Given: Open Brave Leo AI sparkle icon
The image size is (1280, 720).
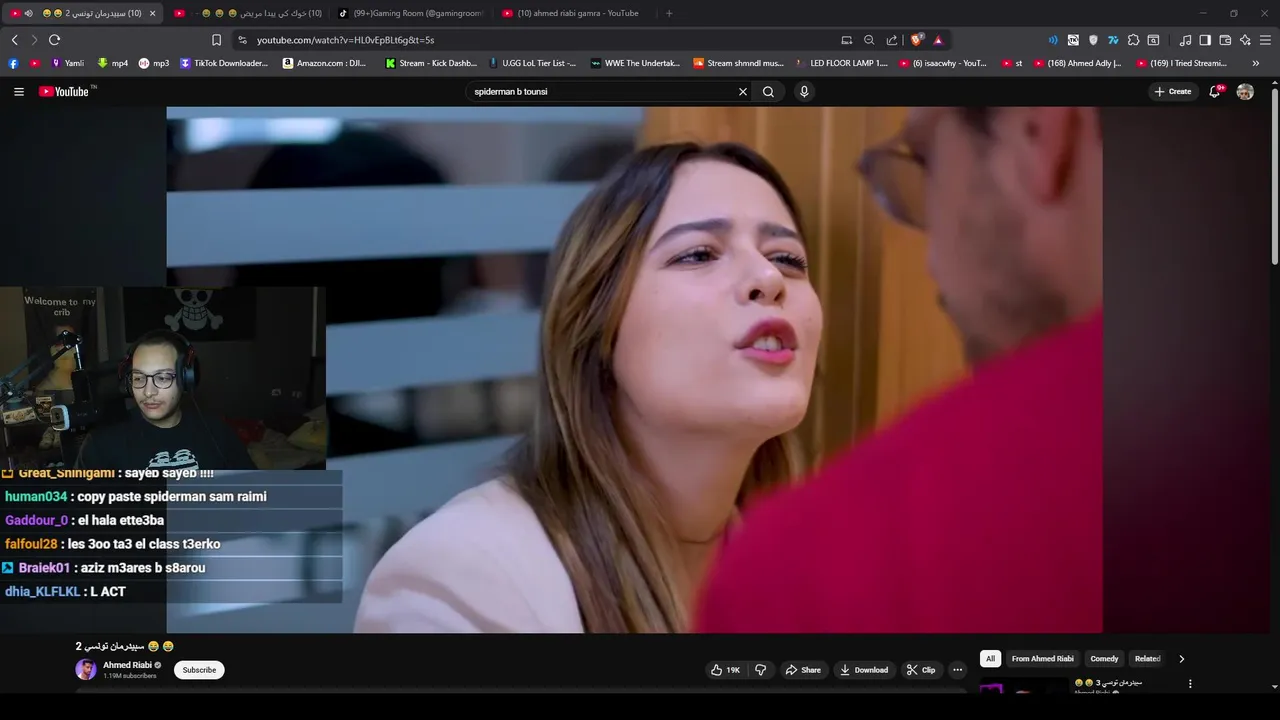Looking at the screenshot, I should tap(1245, 40).
